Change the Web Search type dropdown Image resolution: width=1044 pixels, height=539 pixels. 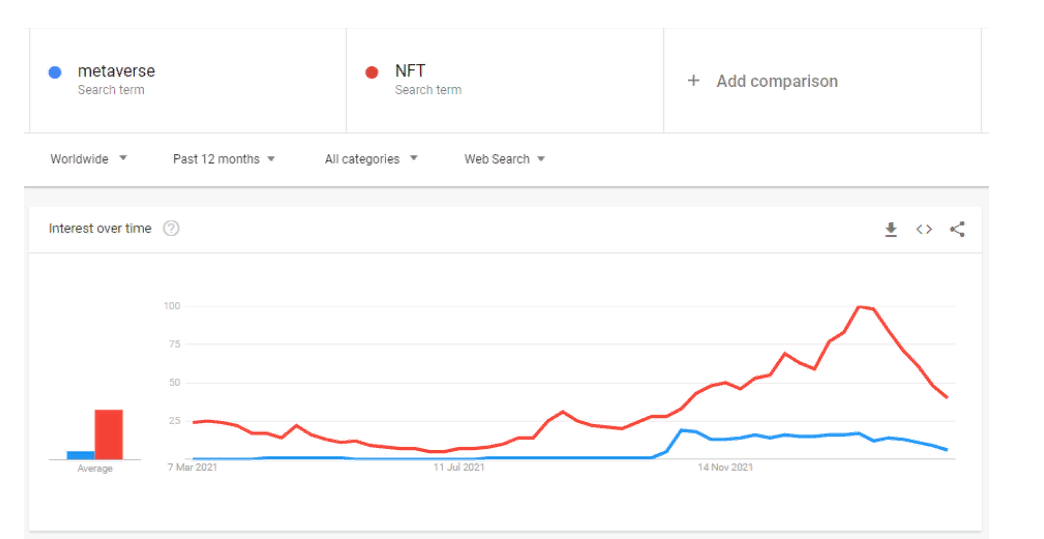coord(505,159)
